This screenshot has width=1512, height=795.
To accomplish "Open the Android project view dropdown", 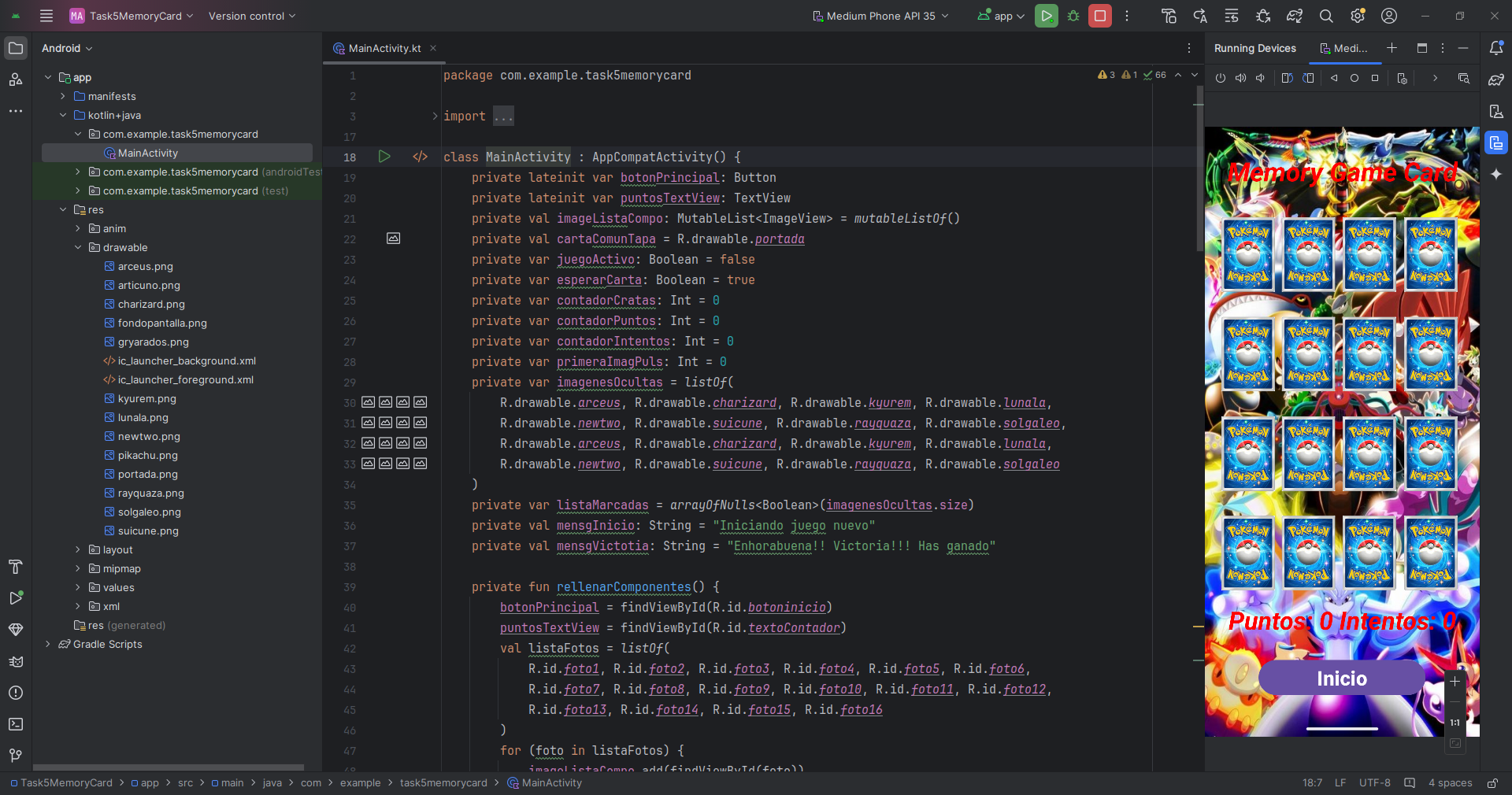I will point(67,48).
